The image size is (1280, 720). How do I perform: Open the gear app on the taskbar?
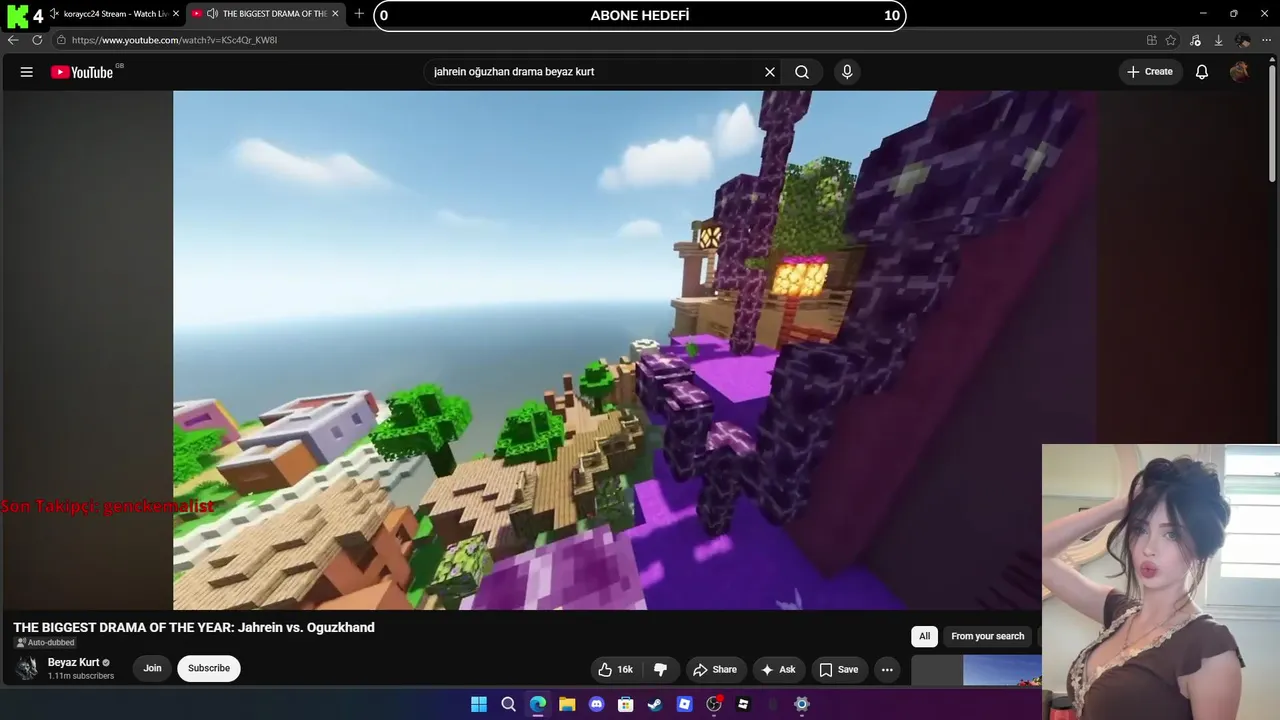pos(801,704)
